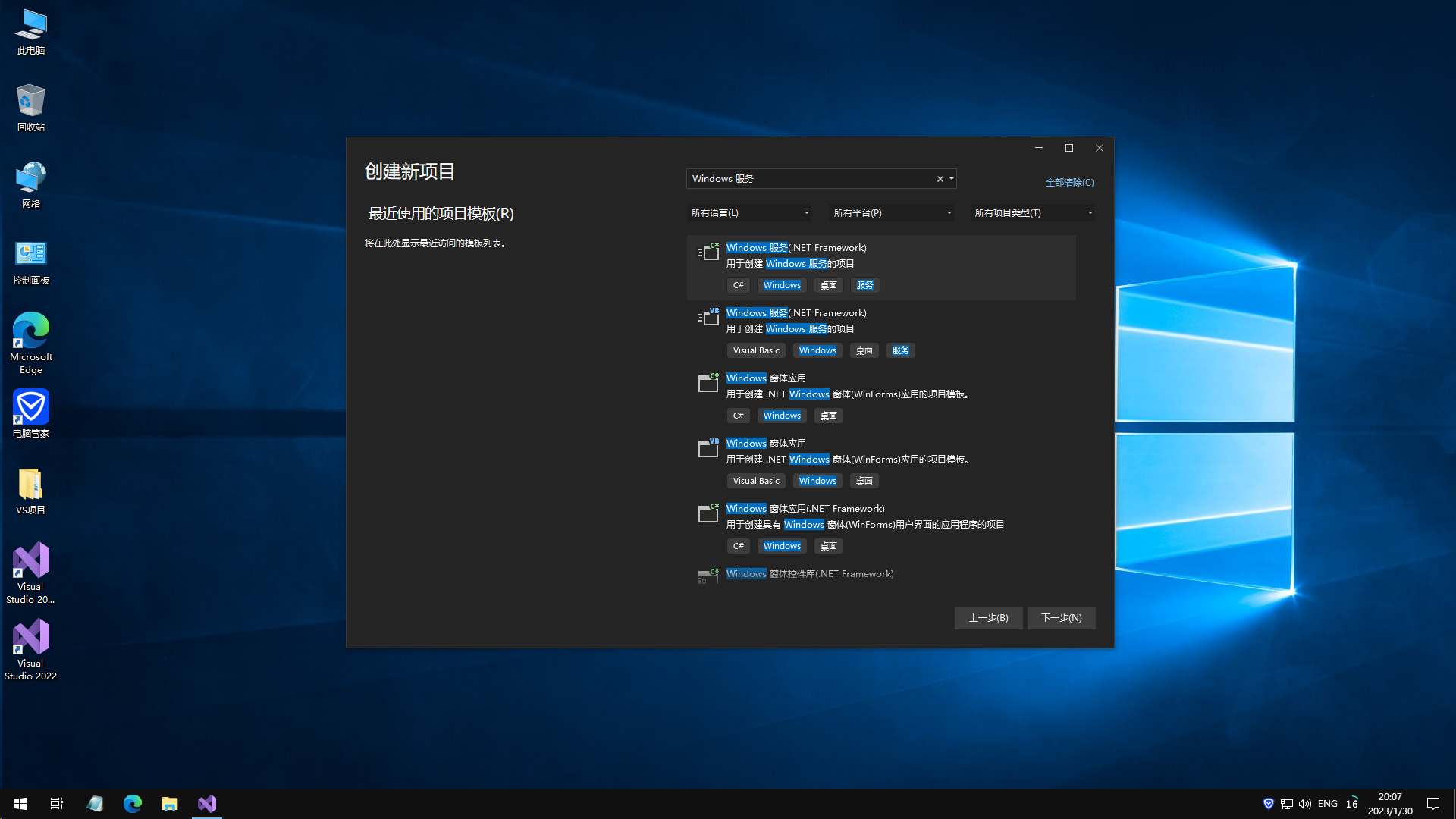Open the Windows Start menu

click(20, 804)
